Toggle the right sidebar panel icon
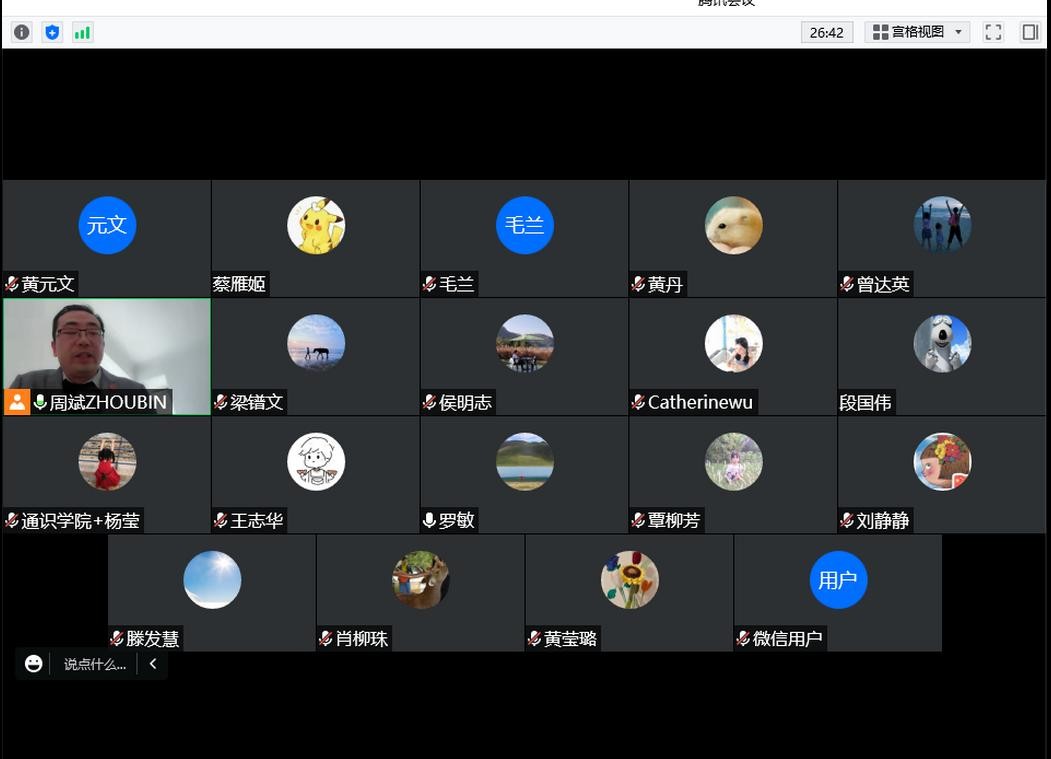Screen dimensions: 1051x759 [1029, 32]
